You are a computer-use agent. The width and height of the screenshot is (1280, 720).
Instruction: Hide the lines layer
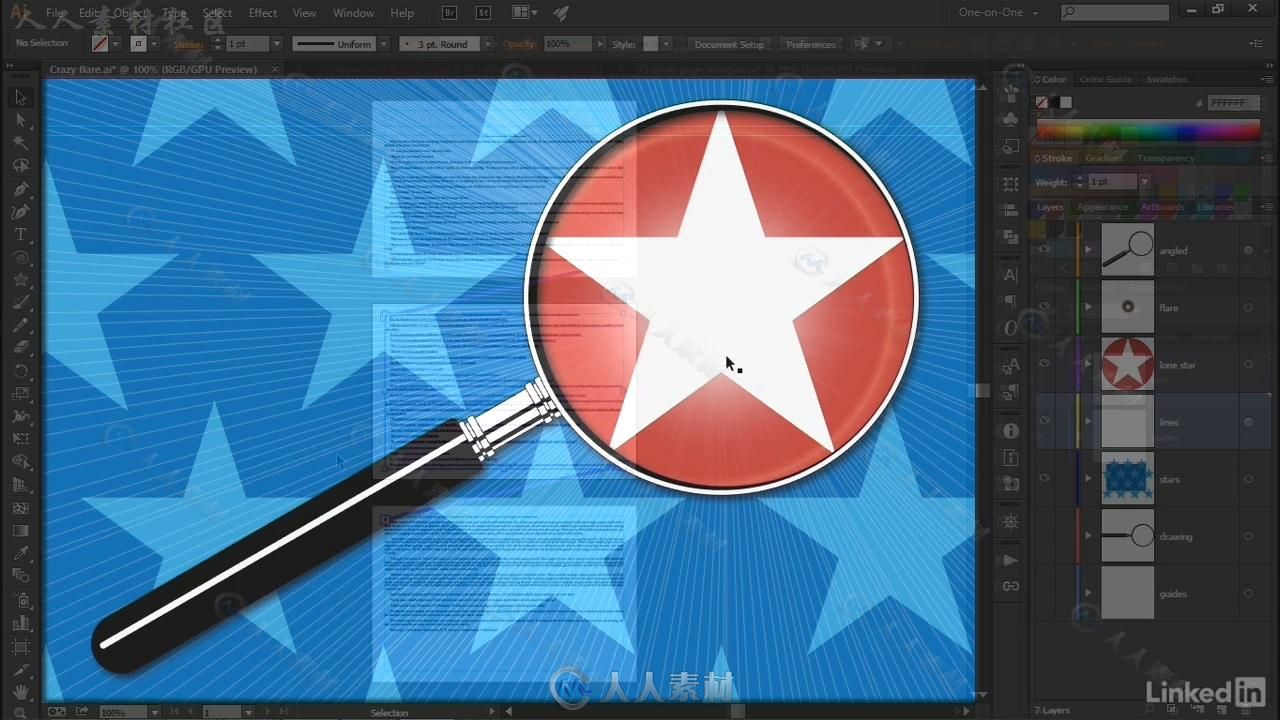[1044, 422]
